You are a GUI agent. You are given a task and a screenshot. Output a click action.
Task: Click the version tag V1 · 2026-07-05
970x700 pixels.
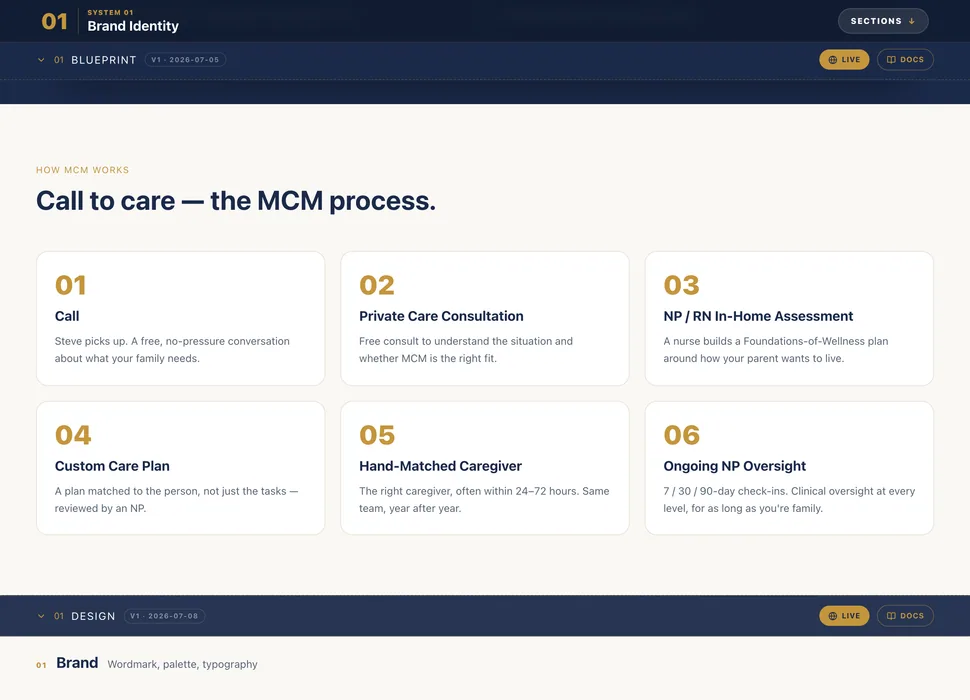tap(185, 60)
